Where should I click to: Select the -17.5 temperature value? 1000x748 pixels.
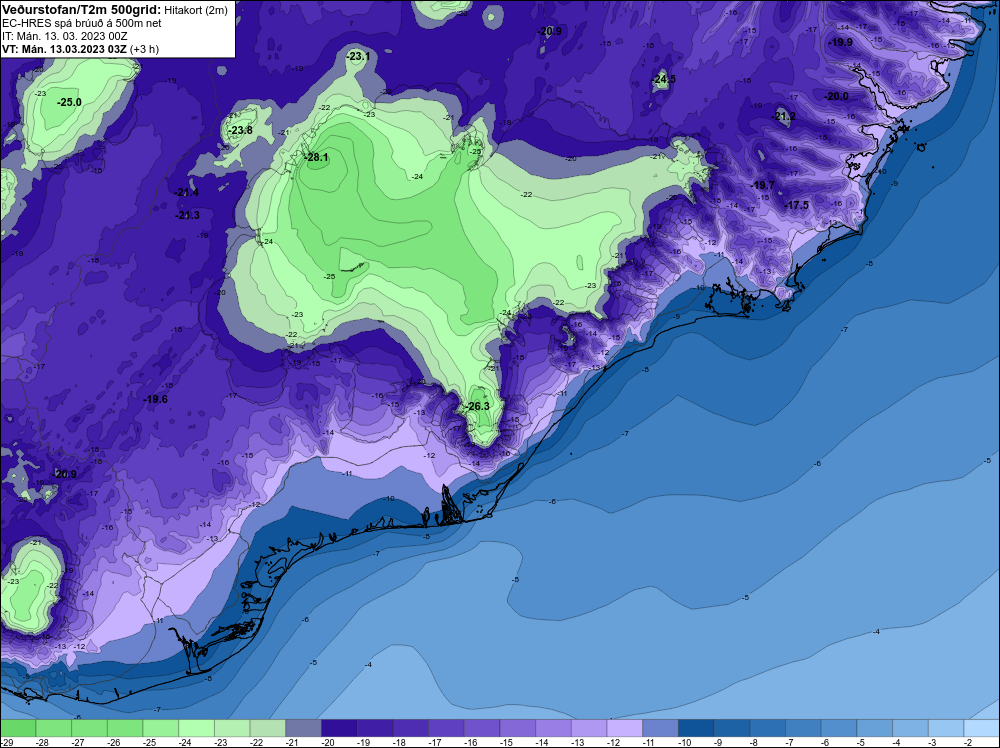click(797, 205)
